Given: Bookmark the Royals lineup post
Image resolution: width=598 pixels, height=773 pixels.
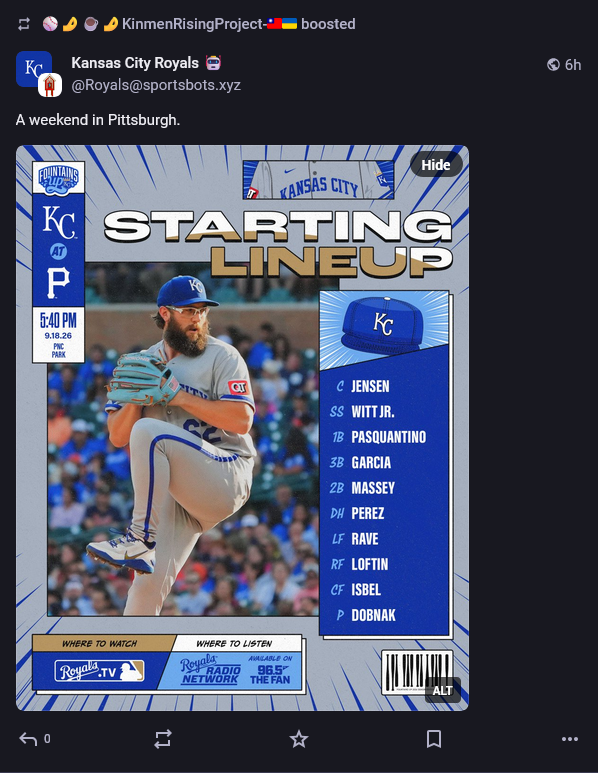Looking at the screenshot, I should click(434, 738).
